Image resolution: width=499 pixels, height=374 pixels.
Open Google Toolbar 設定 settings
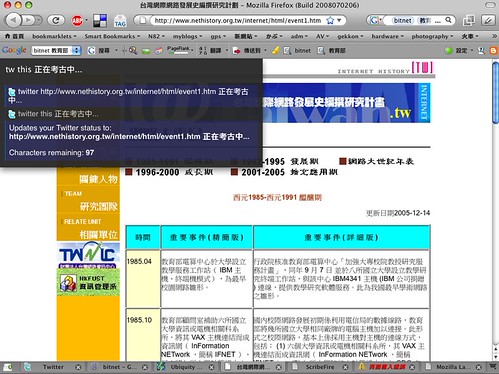pyautogui.click(x=457, y=50)
